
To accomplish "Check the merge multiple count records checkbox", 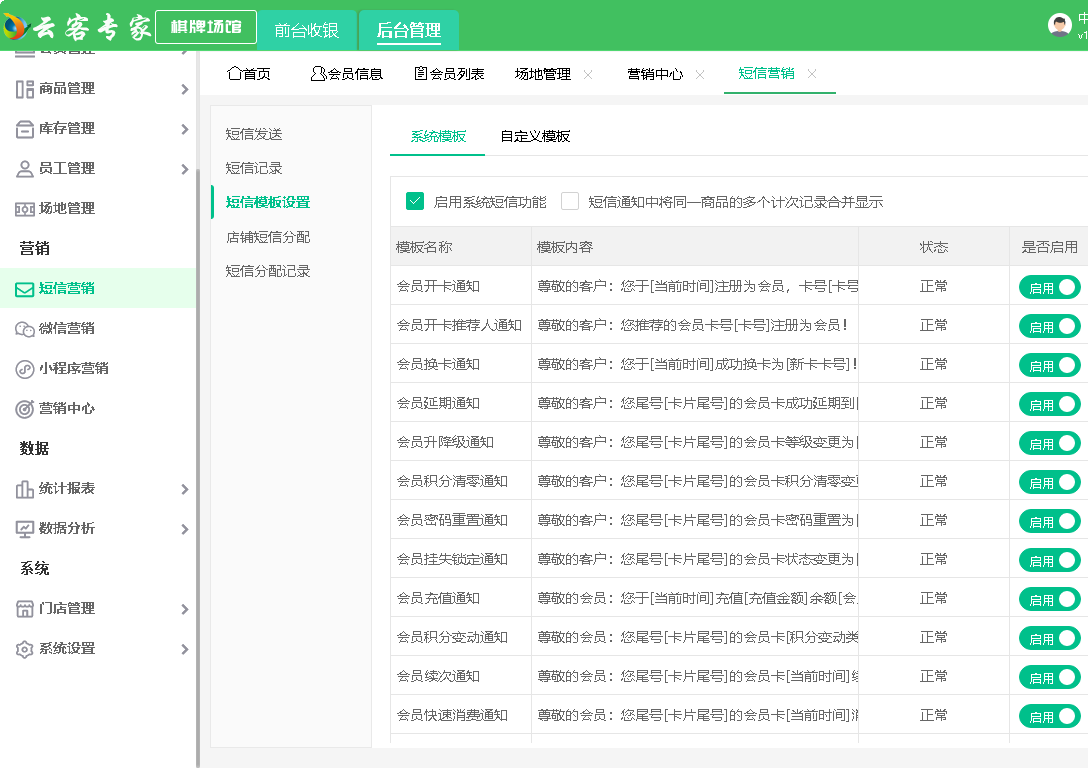I will tap(570, 201).
